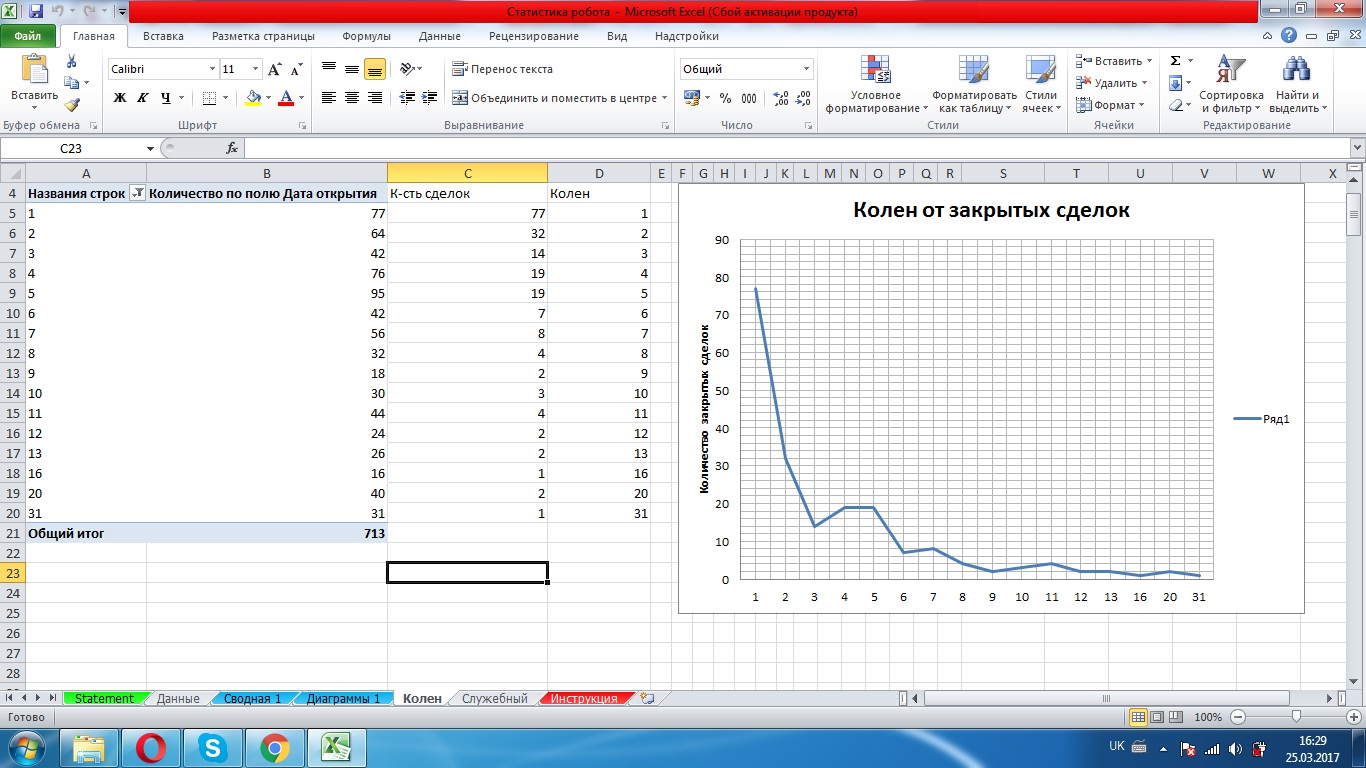1366x768 pixels.
Task: Open Названия строк filter dropdown
Action: click(x=138, y=193)
